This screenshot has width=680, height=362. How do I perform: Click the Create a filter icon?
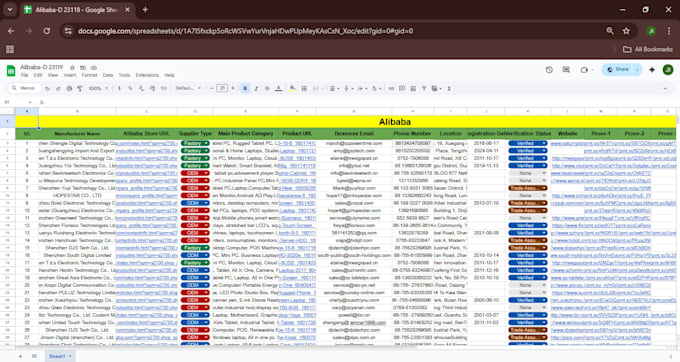click(424, 88)
